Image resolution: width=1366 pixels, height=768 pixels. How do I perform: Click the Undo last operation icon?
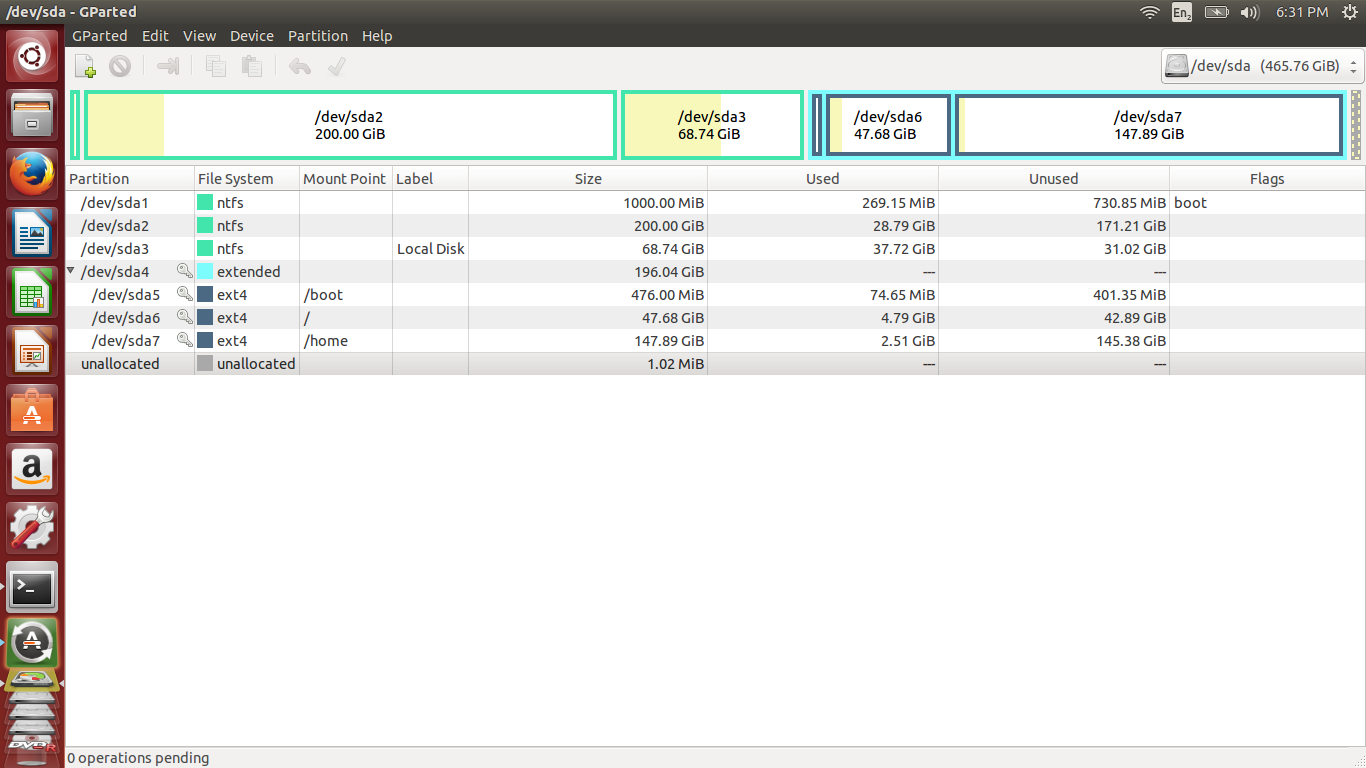(x=300, y=66)
